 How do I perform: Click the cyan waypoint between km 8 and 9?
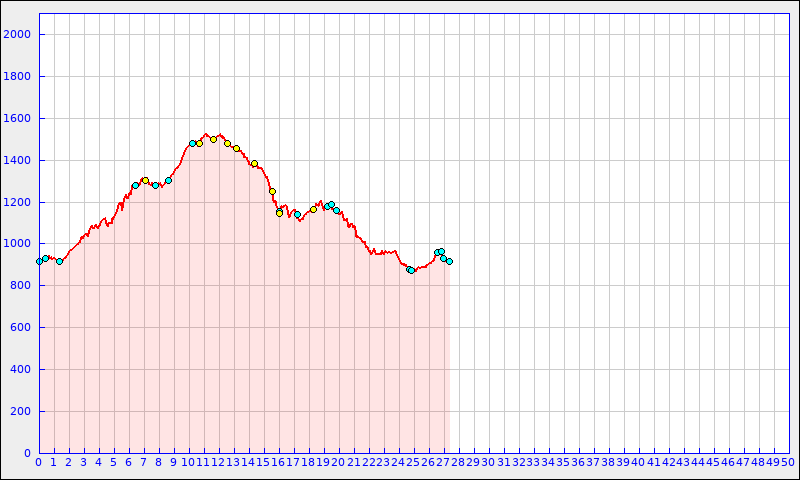coord(168,180)
